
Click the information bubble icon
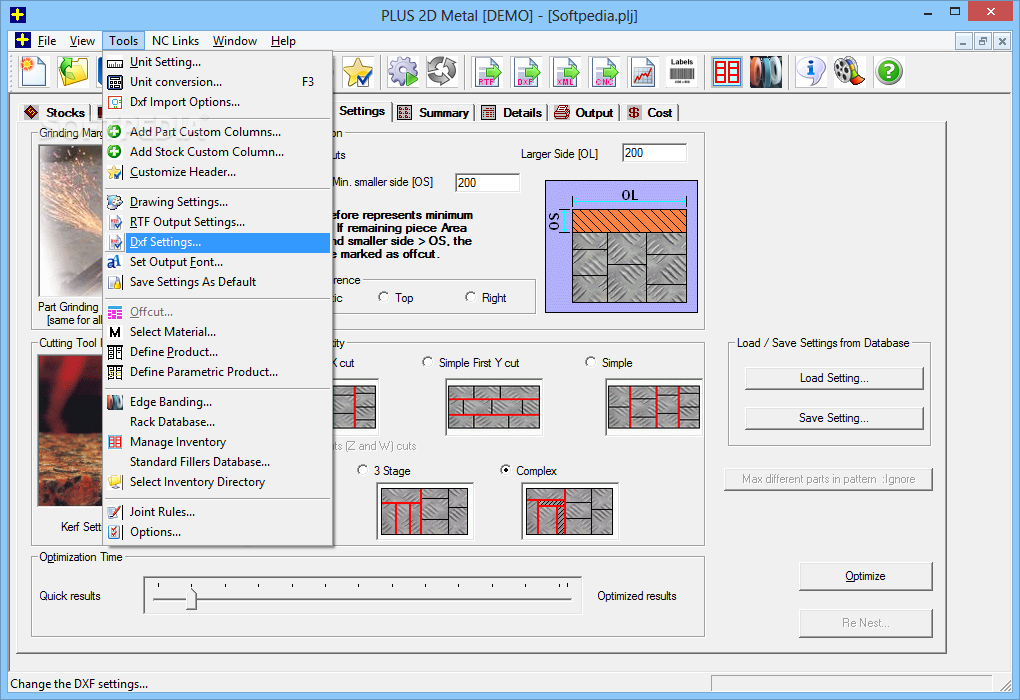pyautogui.click(x=811, y=72)
